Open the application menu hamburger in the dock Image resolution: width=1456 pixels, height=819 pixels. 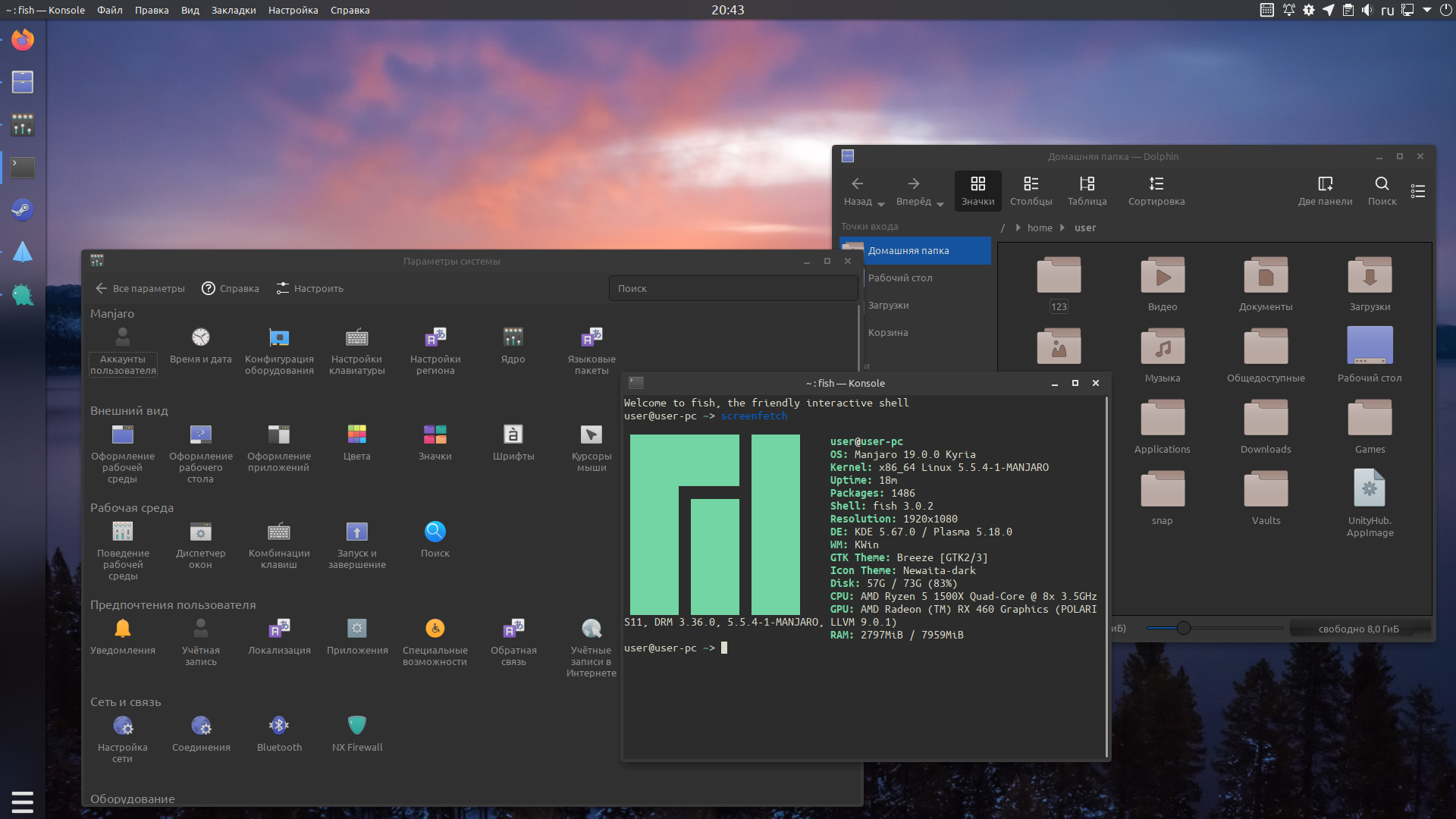pos(23,802)
